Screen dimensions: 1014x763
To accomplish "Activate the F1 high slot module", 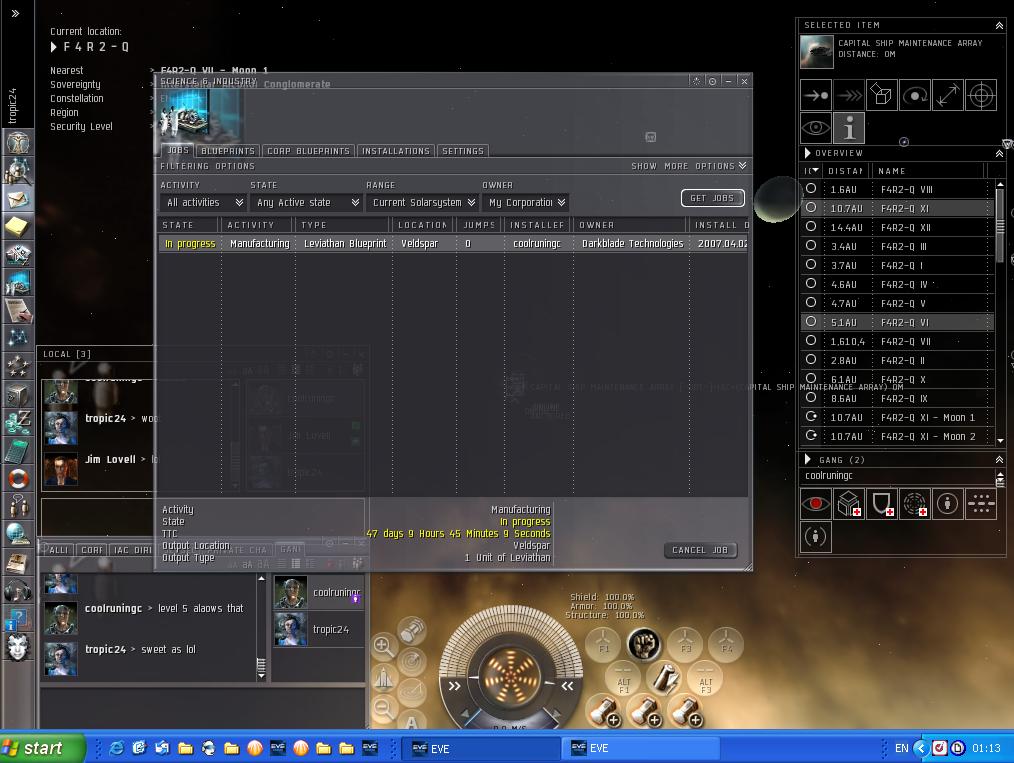I will pos(603,644).
